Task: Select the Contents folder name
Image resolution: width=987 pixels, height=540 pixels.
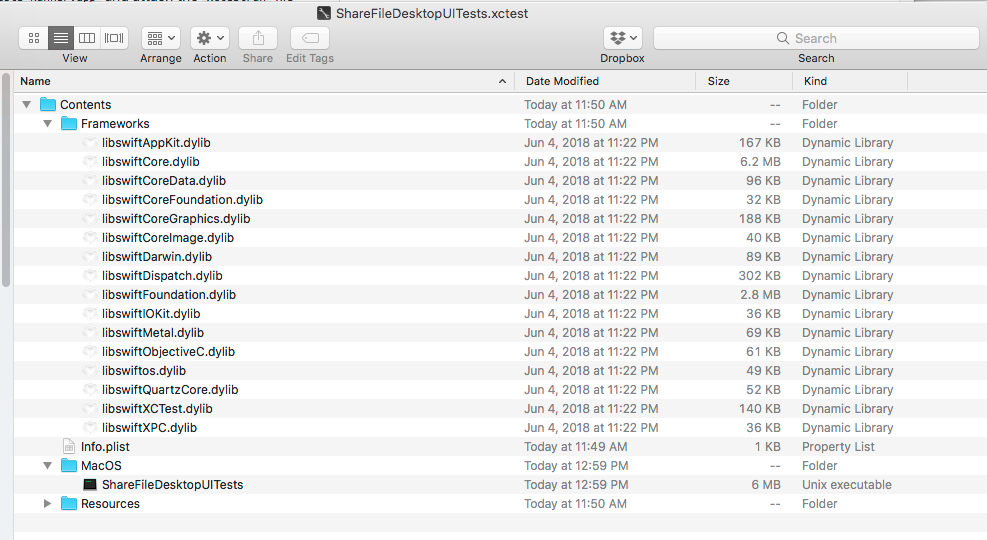Action: [x=86, y=104]
